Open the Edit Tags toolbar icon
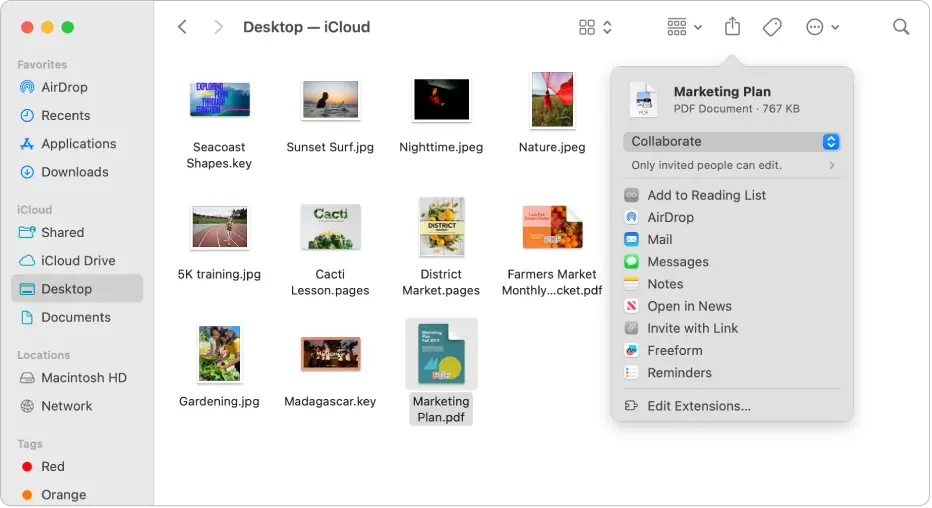The image size is (932, 508). 772,27
